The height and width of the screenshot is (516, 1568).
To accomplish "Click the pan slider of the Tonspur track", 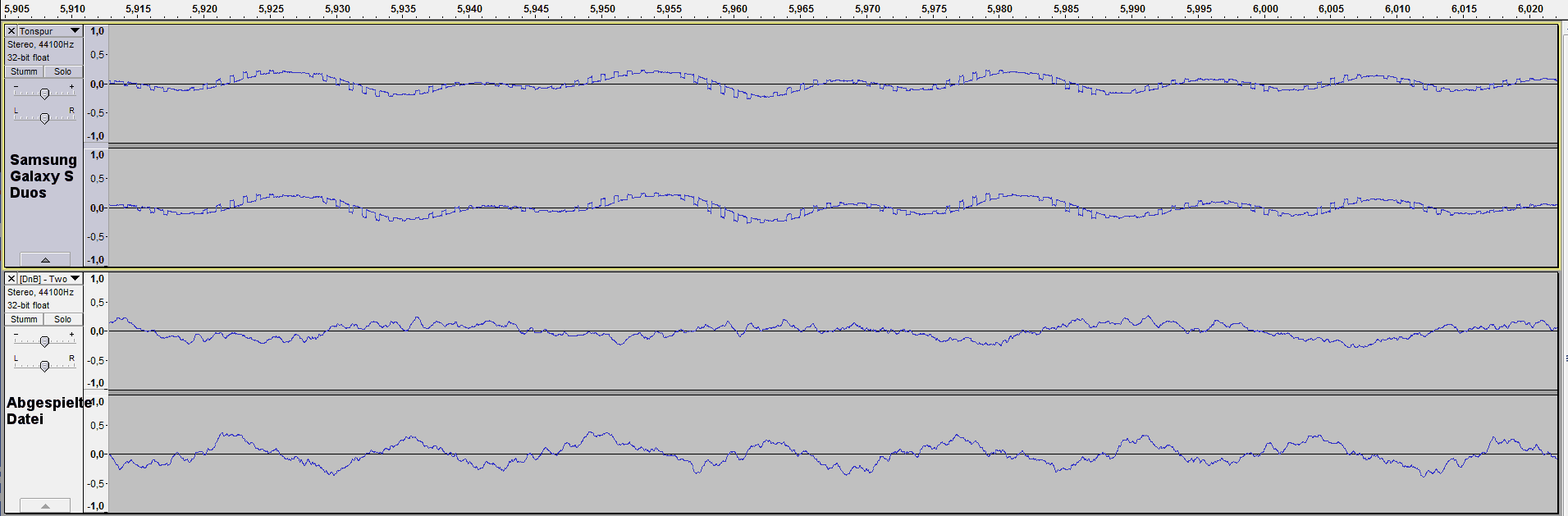I will tap(44, 118).
